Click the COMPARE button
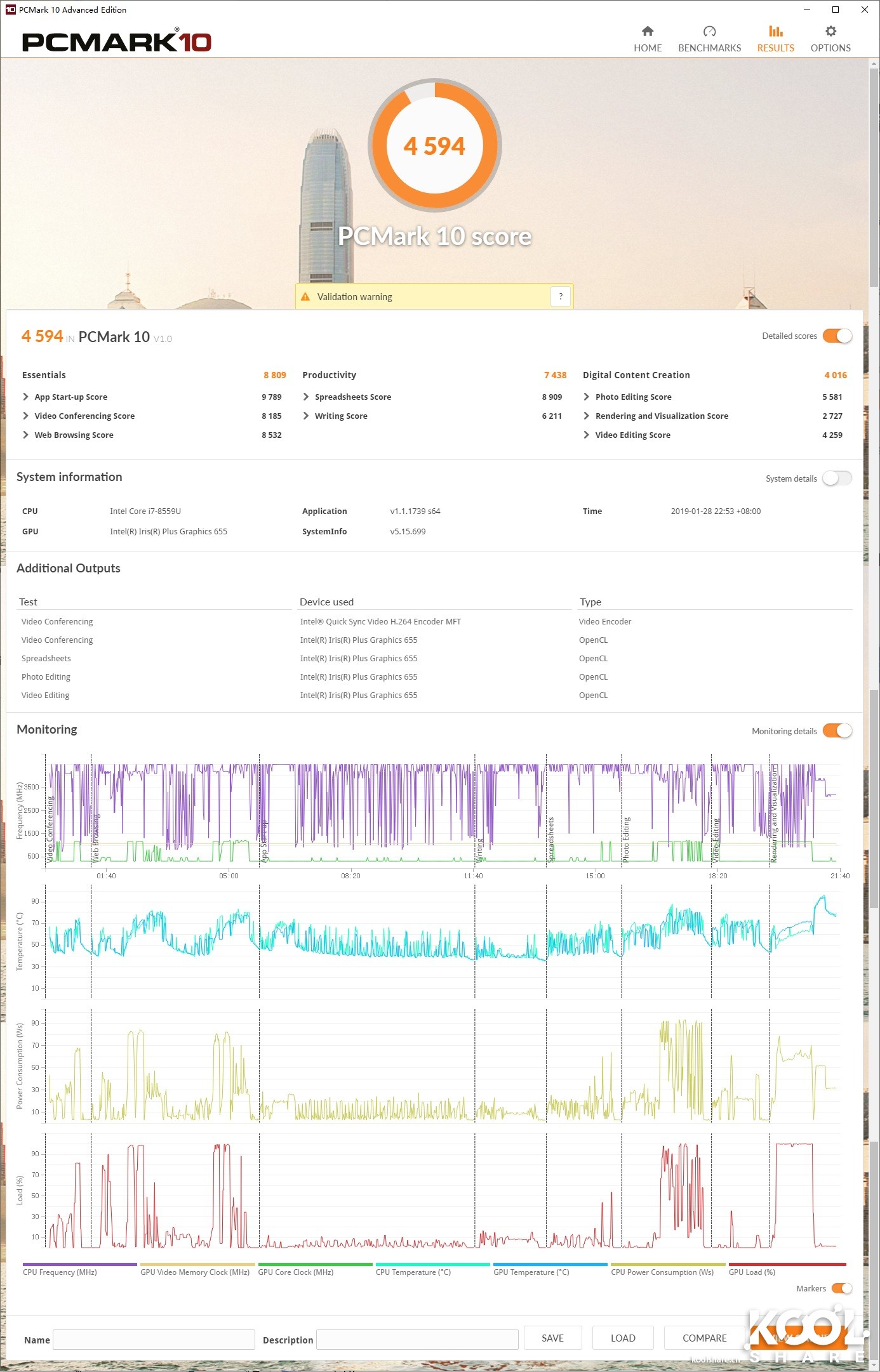 pos(704,1338)
